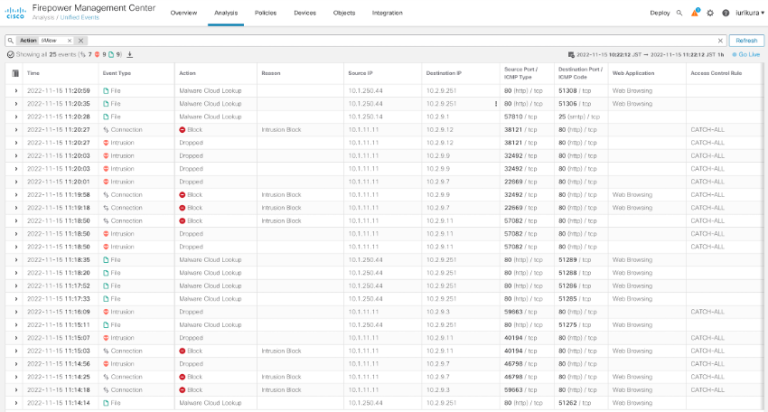Click source IP 10.1.250.14
Image resolution: width=768 pixels, height=412 pixels.
[365, 117]
